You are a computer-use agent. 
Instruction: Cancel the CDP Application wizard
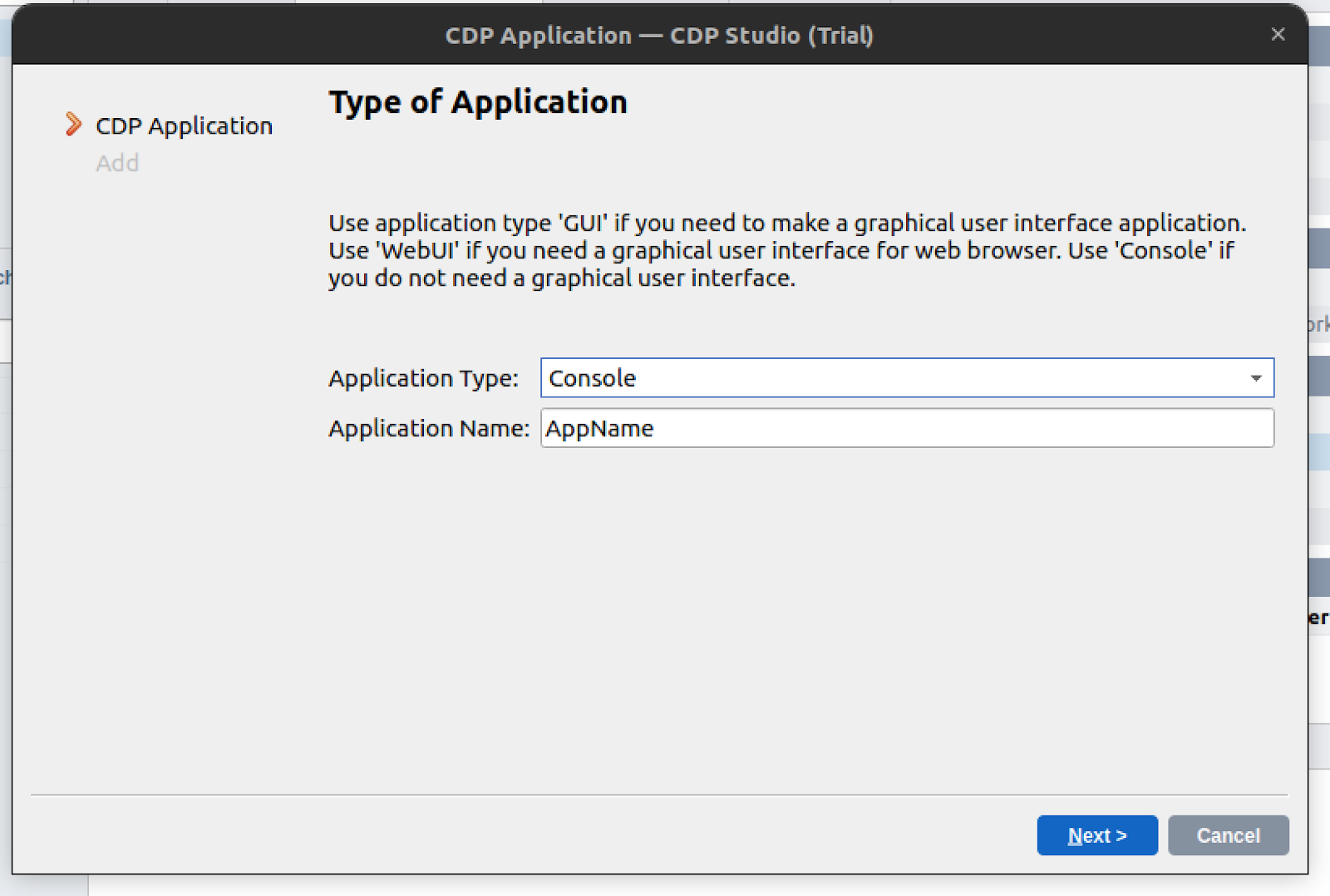tap(1229, 835)
